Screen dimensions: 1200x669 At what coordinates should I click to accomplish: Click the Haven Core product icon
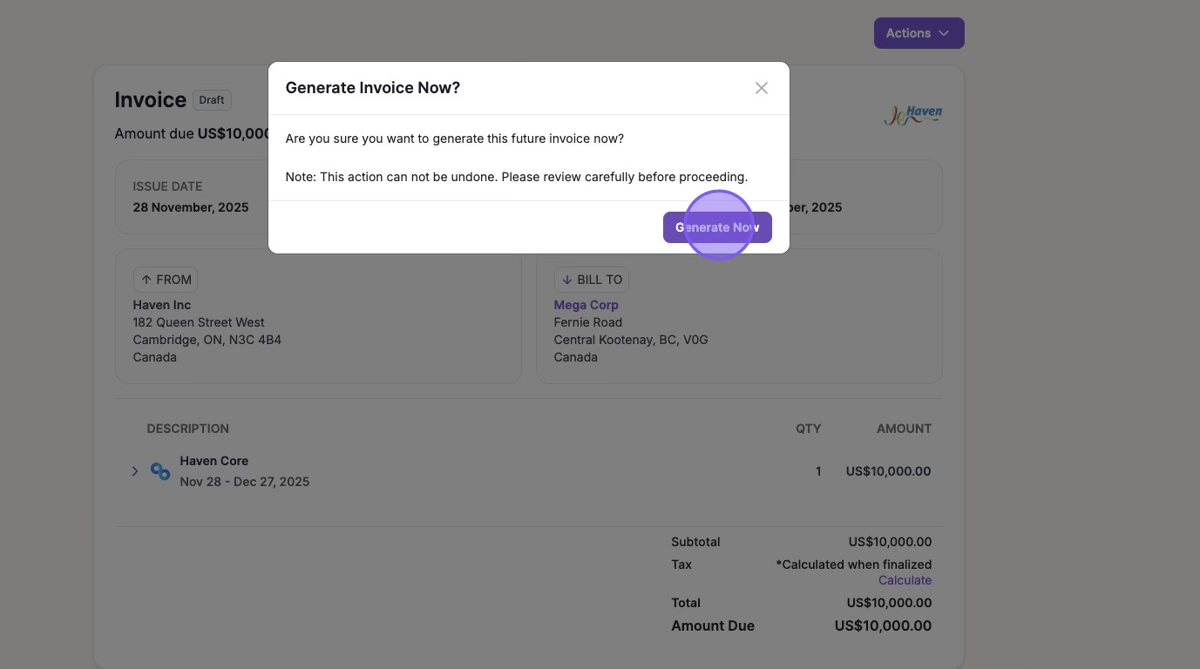(160, 471)
